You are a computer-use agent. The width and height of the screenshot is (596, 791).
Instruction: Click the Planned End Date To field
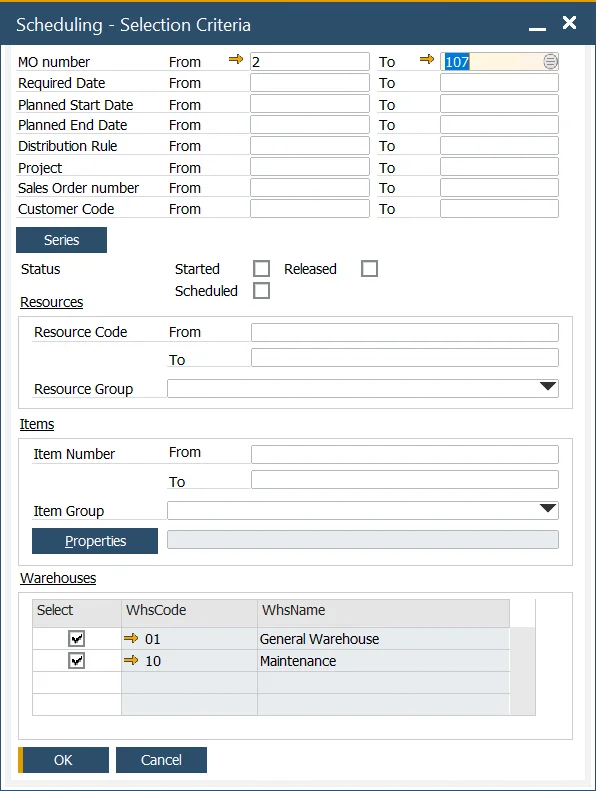point(499,125)
